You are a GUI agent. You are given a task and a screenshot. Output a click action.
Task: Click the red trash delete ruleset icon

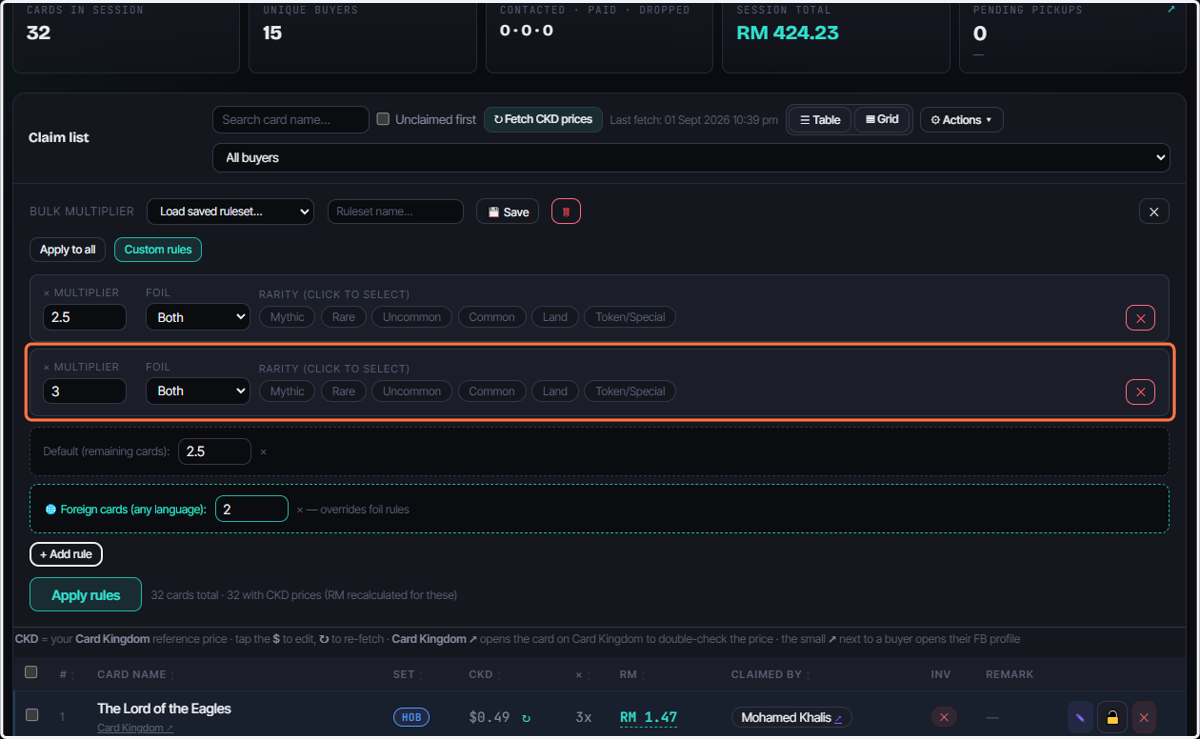coord(566,211)
